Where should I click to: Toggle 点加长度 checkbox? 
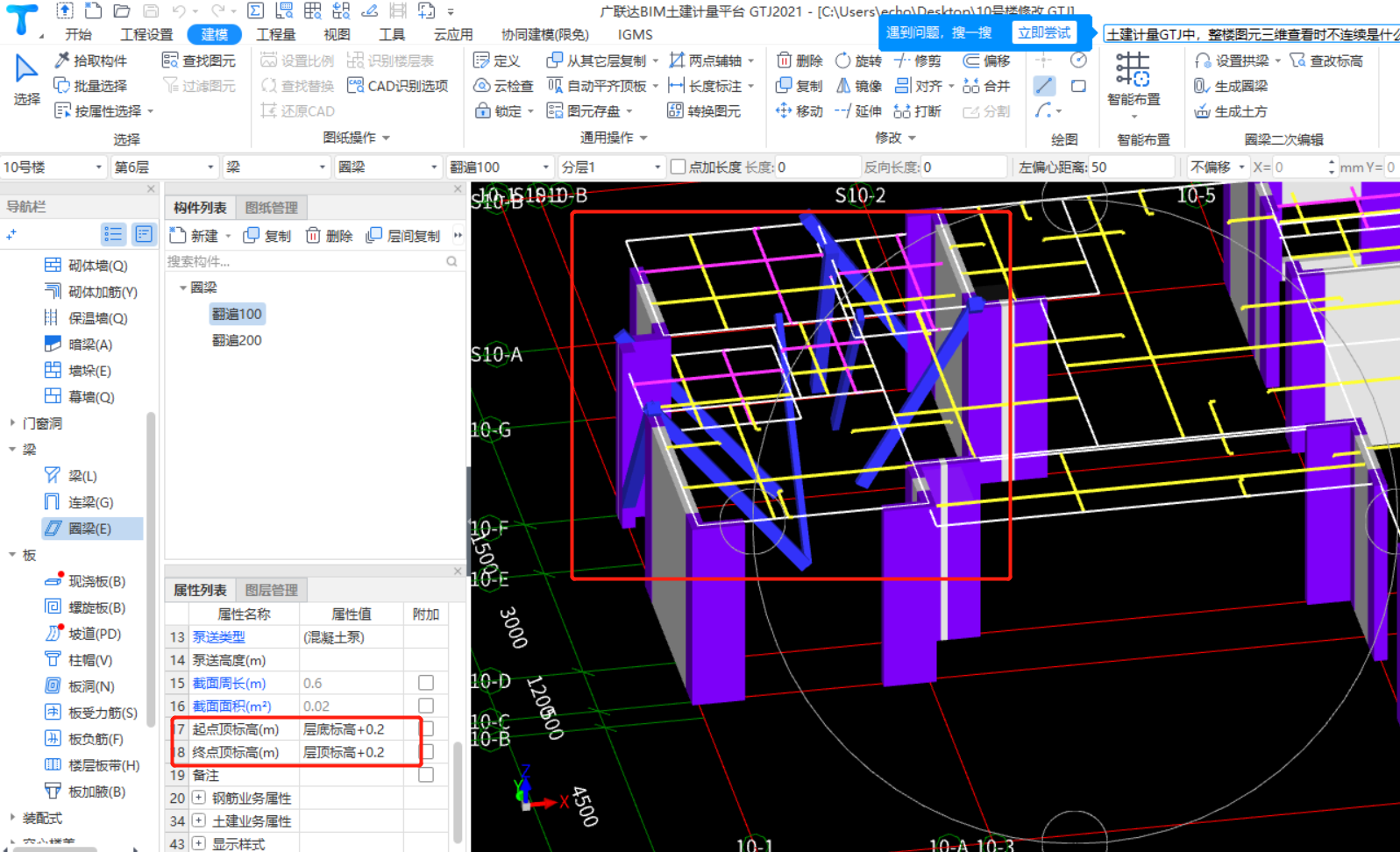click(678, 167)
